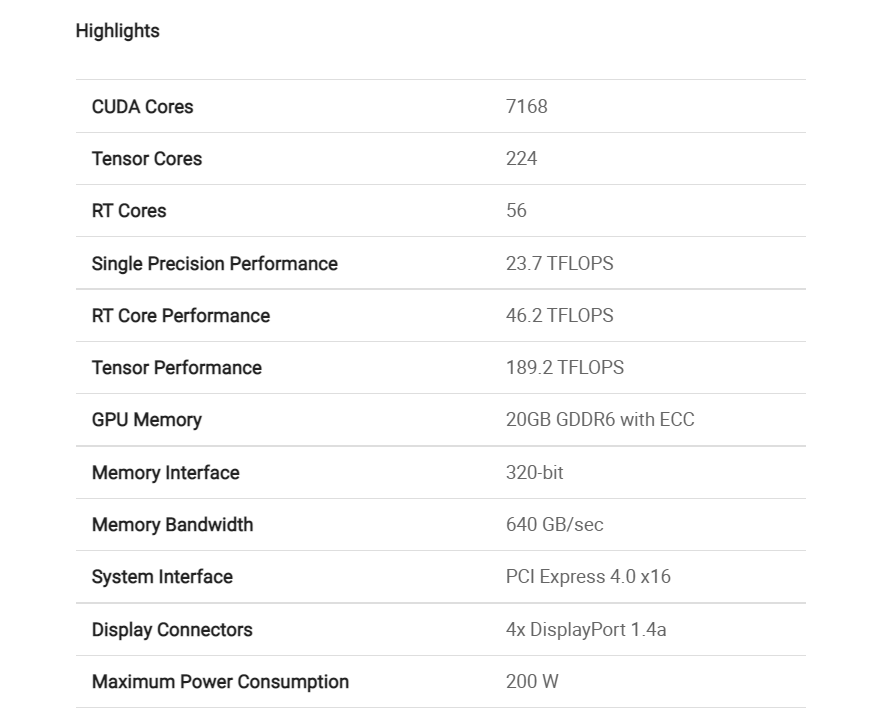The height and width of the screenshot is (724, 872).
Task: Click the Maximum Power Consumption label
Action: 220,681
